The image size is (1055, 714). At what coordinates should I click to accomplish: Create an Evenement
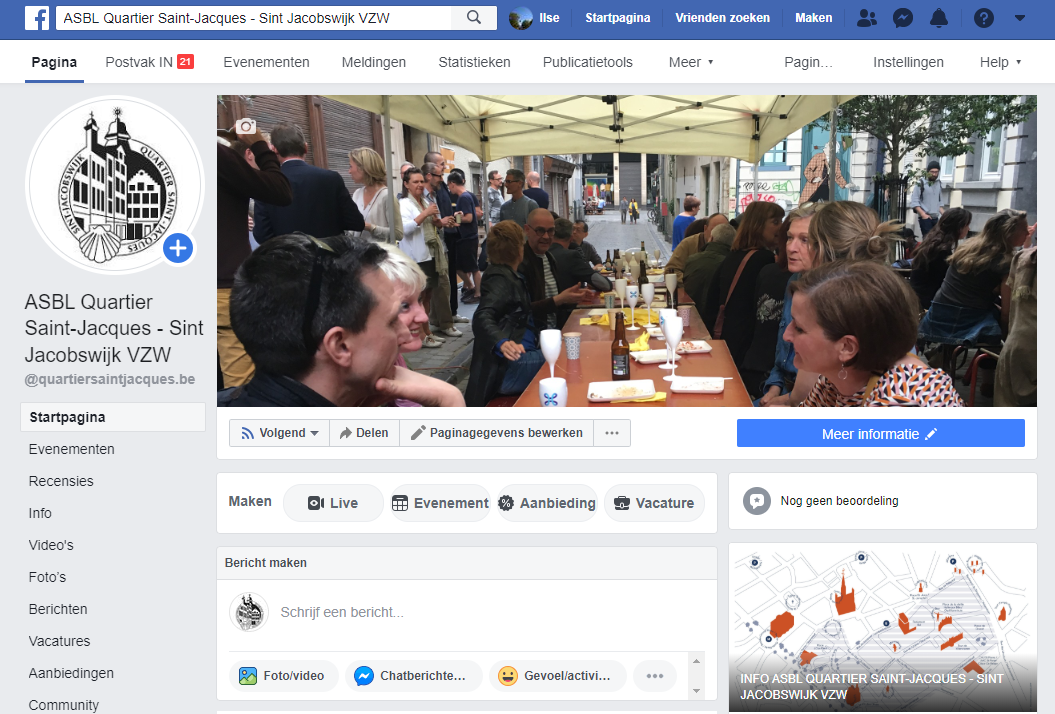[x=440, y=503]
